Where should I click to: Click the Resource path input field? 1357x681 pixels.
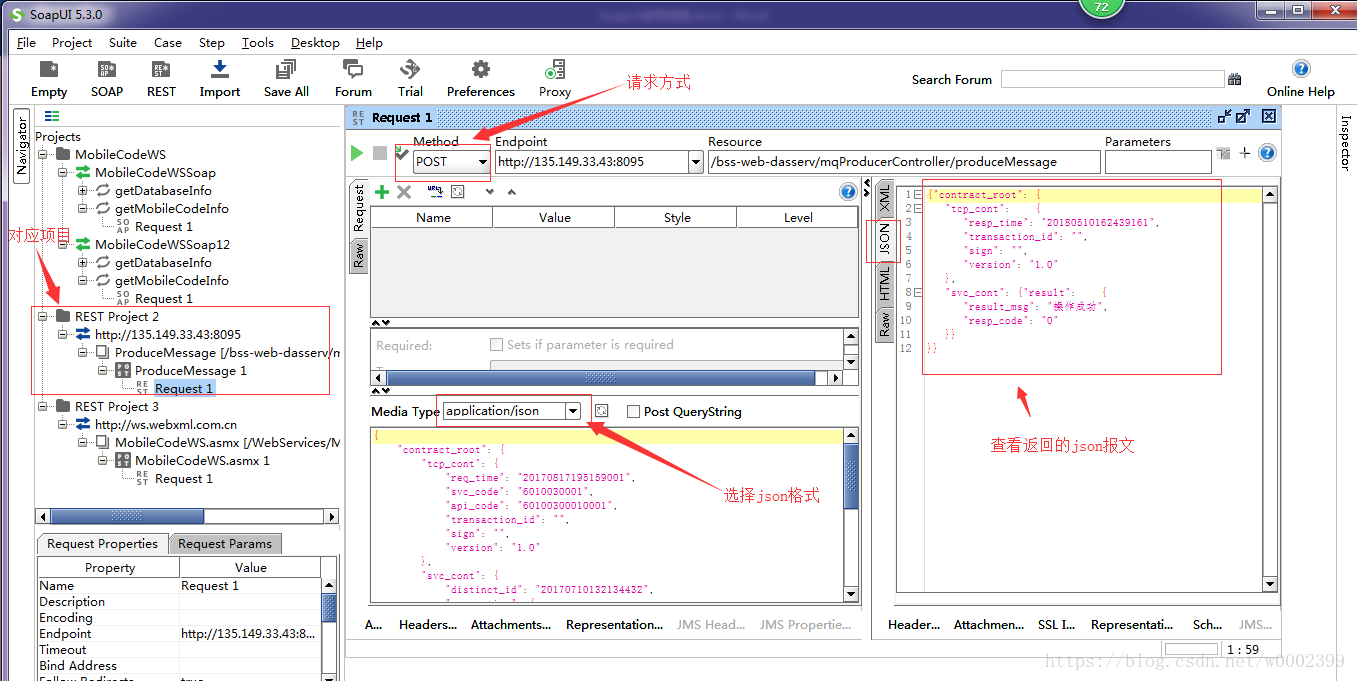tap(904, 161)
